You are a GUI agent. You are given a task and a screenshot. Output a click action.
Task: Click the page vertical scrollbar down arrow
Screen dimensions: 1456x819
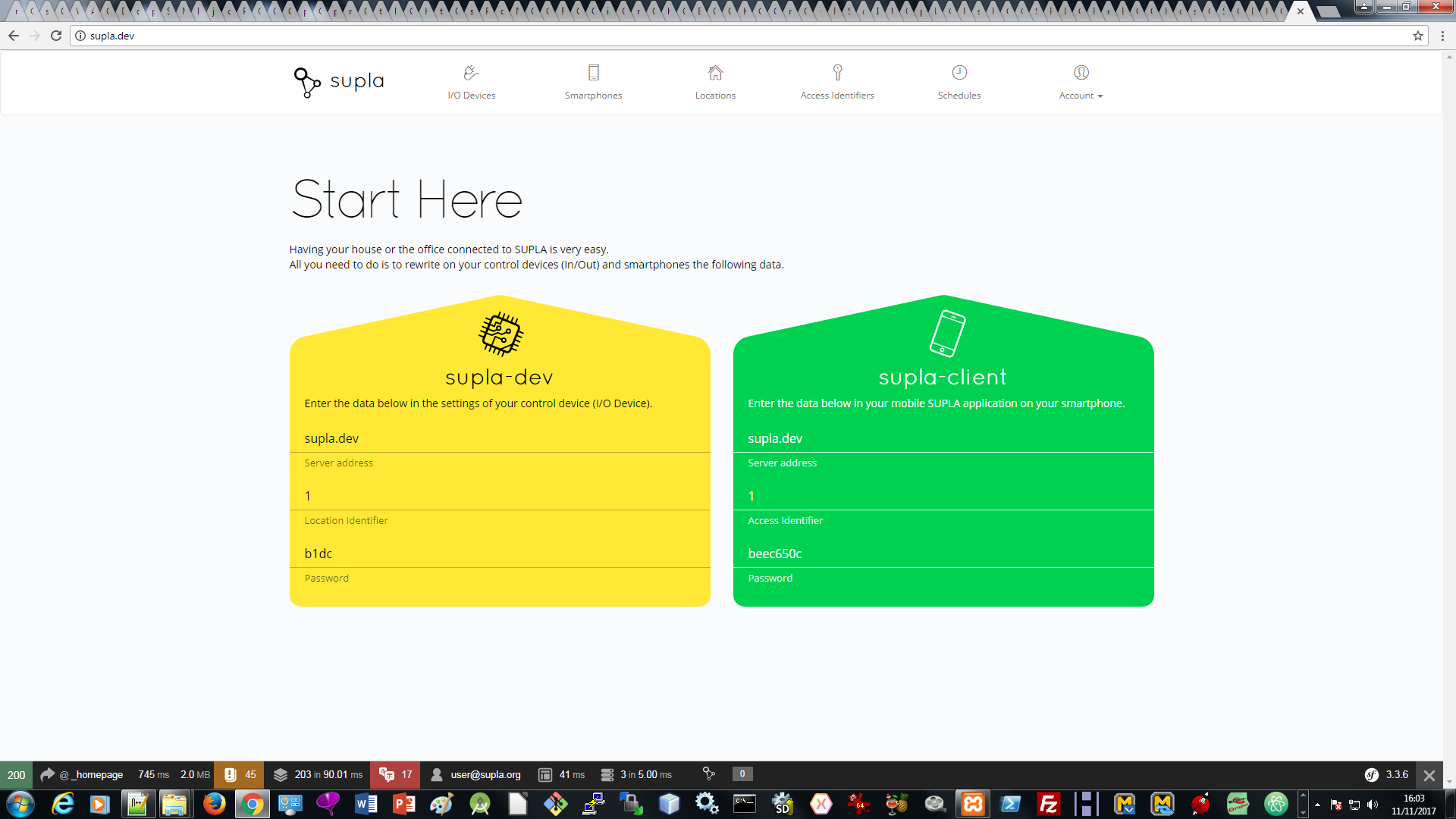pos(1449,782)
